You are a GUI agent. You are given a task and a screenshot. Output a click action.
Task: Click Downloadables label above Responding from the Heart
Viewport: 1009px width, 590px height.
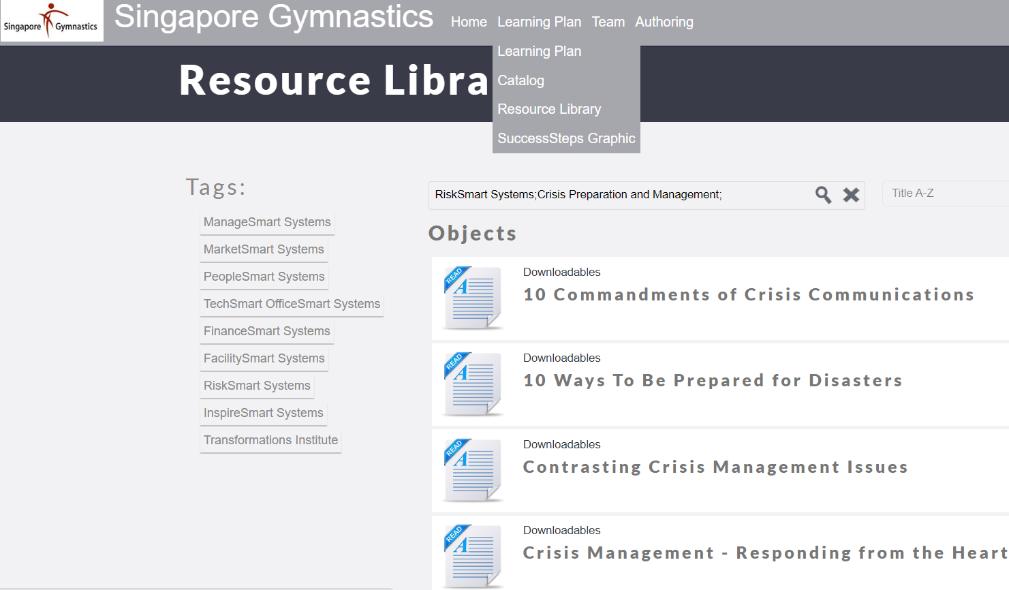pos(561,530)
